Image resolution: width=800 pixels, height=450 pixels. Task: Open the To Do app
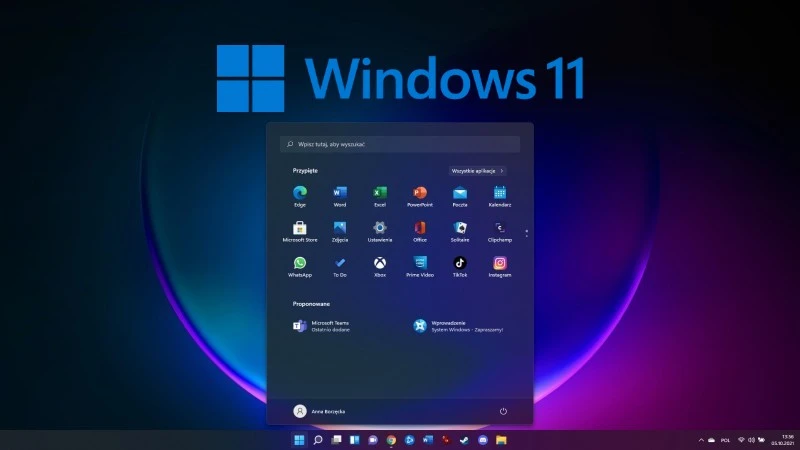pos(340,267)
